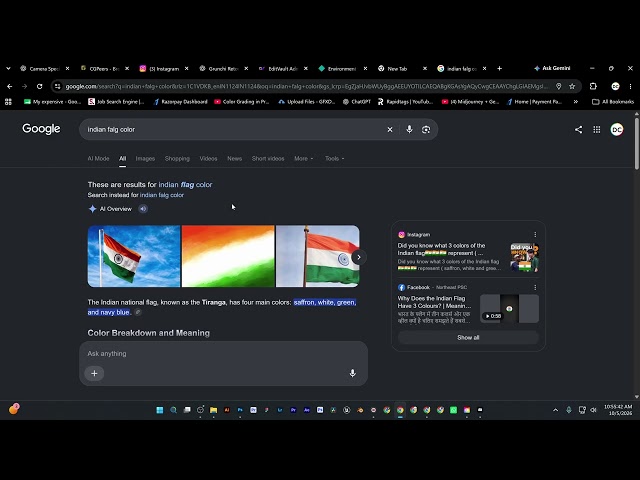Open the ChatGPT bookmark
The width and height of the screenshot is (640, 480).
pyautogui.click(x=357, y=102)
